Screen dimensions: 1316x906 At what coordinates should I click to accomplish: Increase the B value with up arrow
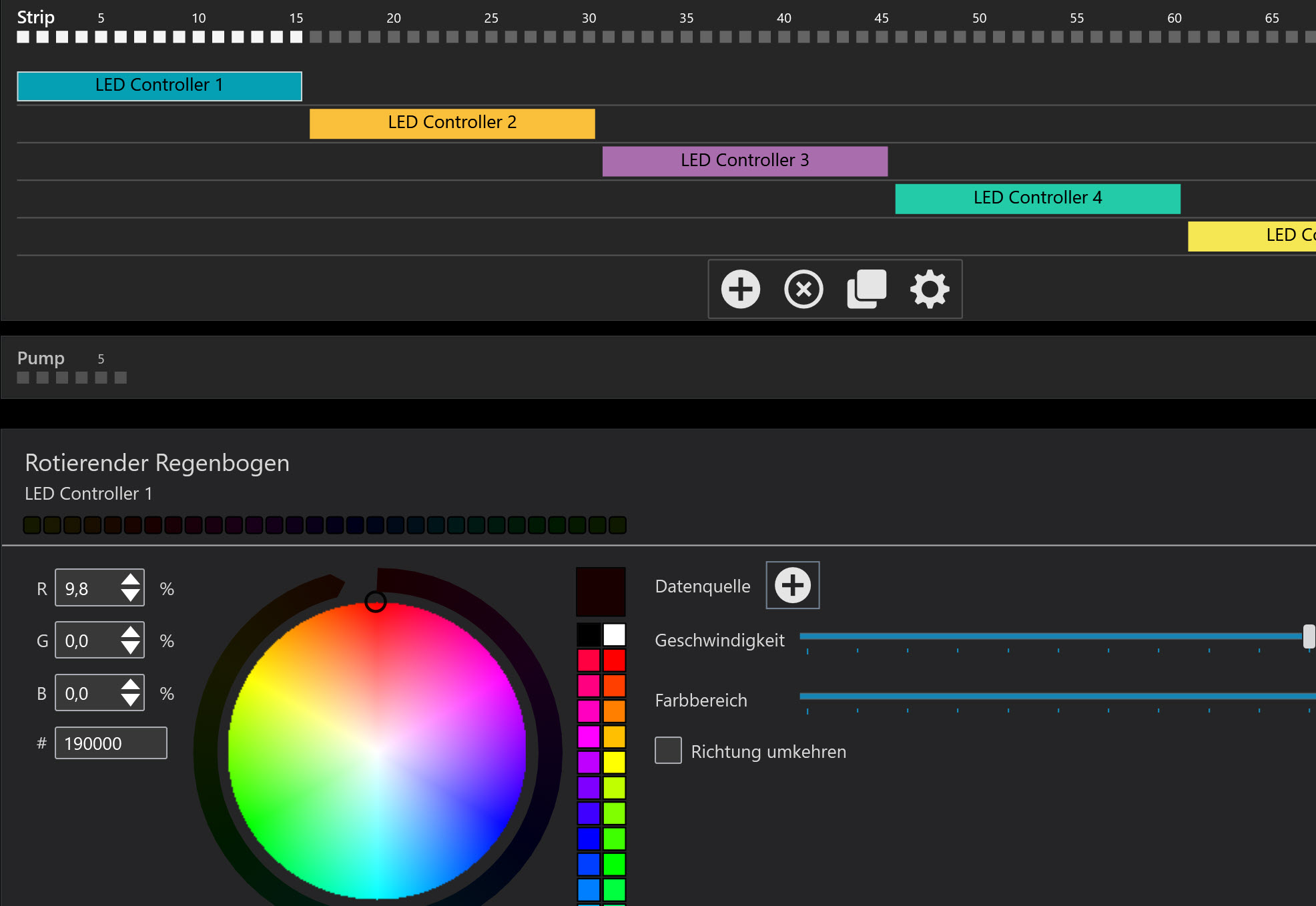click(131, 685)
